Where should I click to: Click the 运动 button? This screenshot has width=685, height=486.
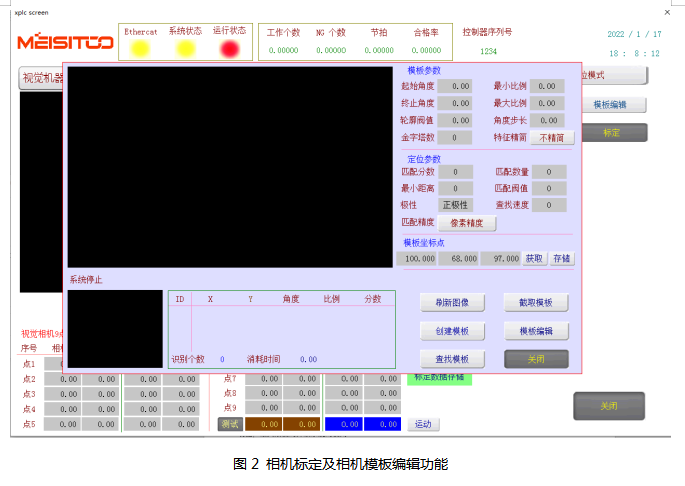click(x=423, y=424)
